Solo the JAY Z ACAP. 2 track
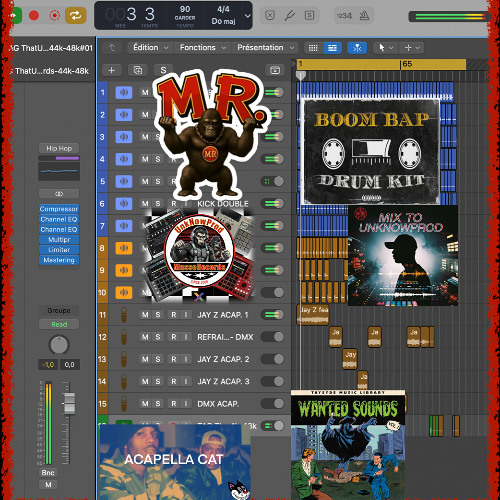The height and width of the screenshot is (500, 500). [x=158, y=359]
